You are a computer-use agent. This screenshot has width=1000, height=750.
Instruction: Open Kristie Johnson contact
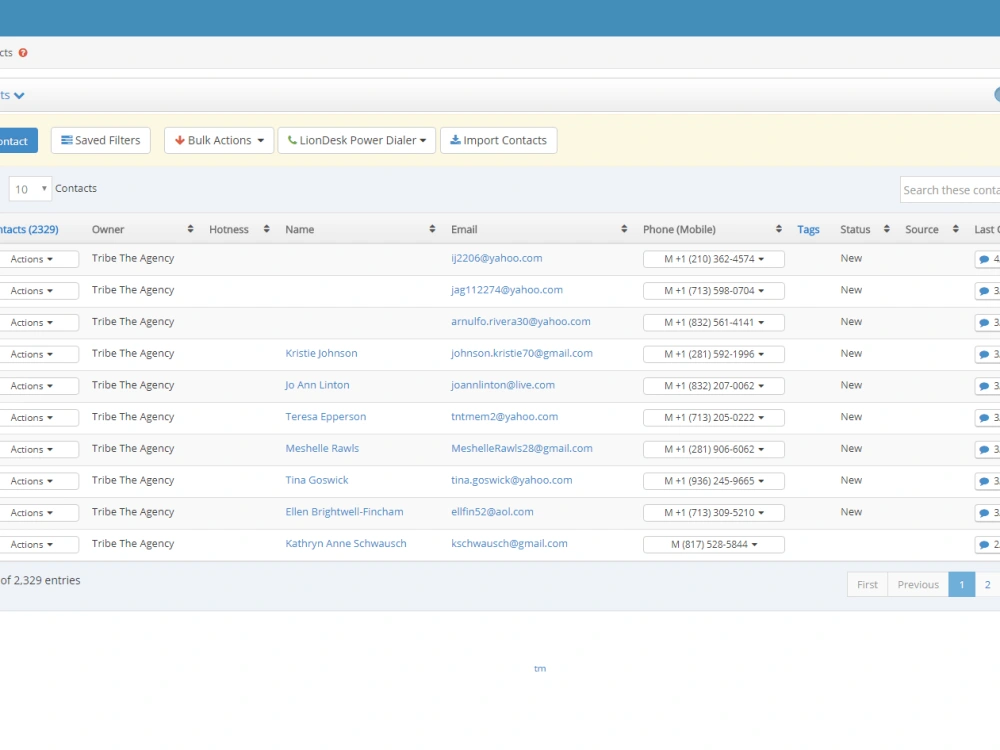[x=321, y=353]
